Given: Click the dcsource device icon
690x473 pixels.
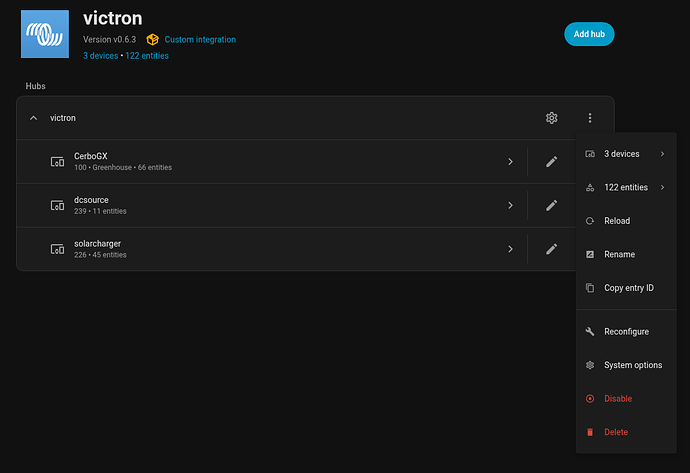Looking at the screenshot, I should (x=57, y=205).
